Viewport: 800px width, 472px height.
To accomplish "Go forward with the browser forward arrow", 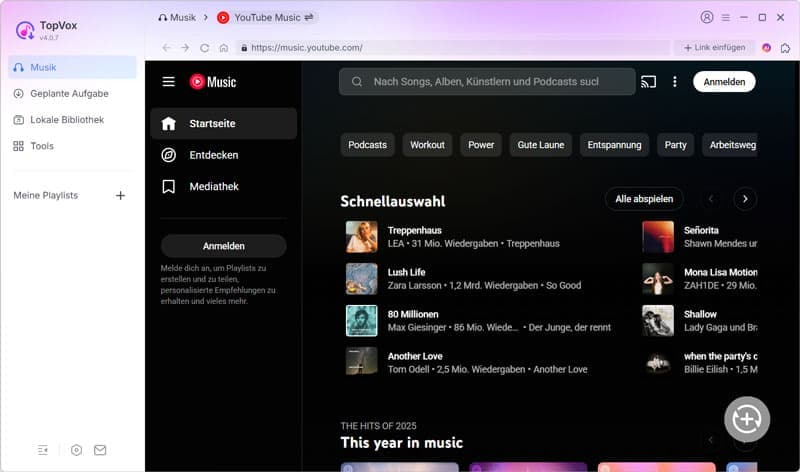I will (185, 47).
